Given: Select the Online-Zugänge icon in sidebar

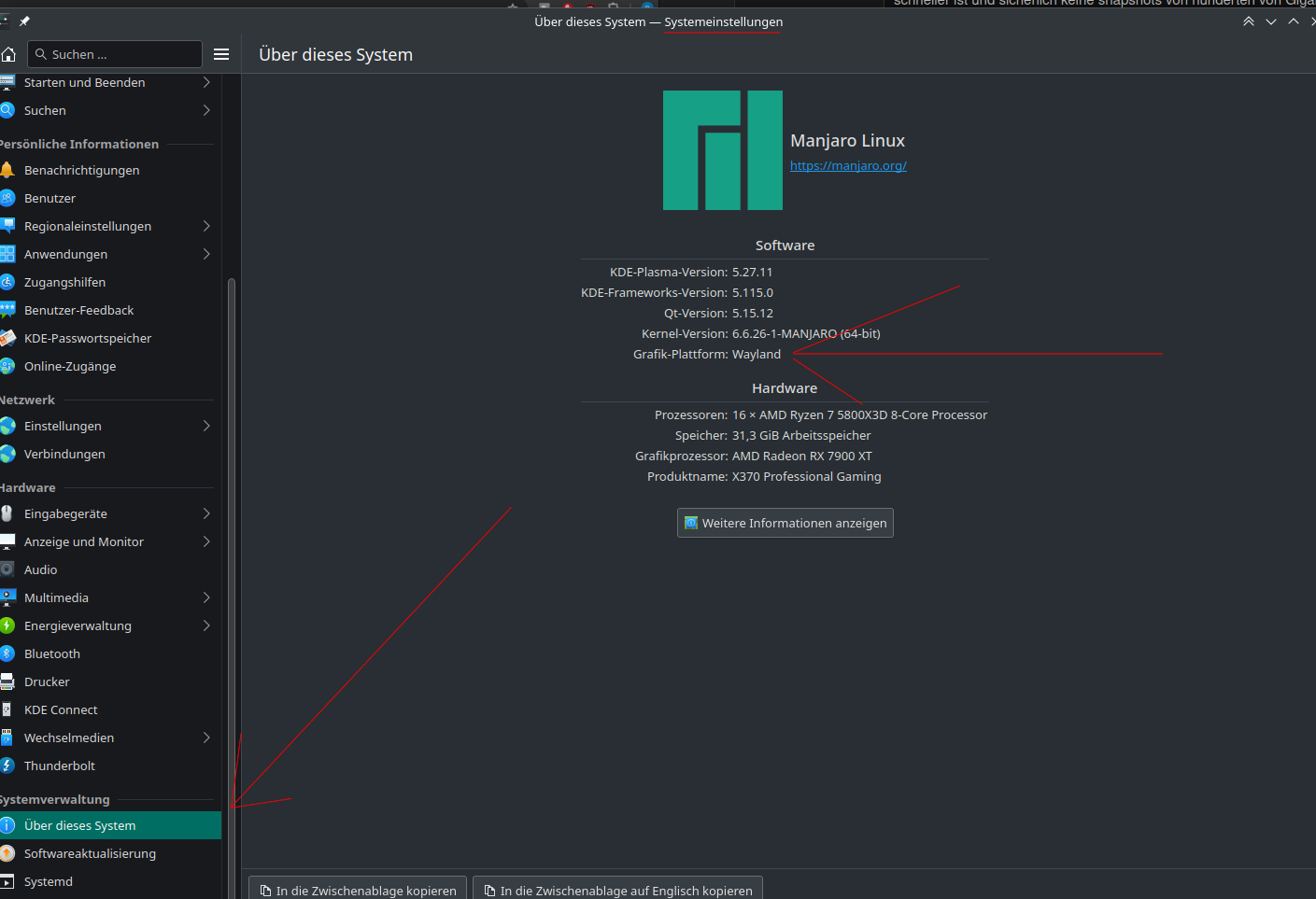Looking at the screenshot, I should (7, 366).
